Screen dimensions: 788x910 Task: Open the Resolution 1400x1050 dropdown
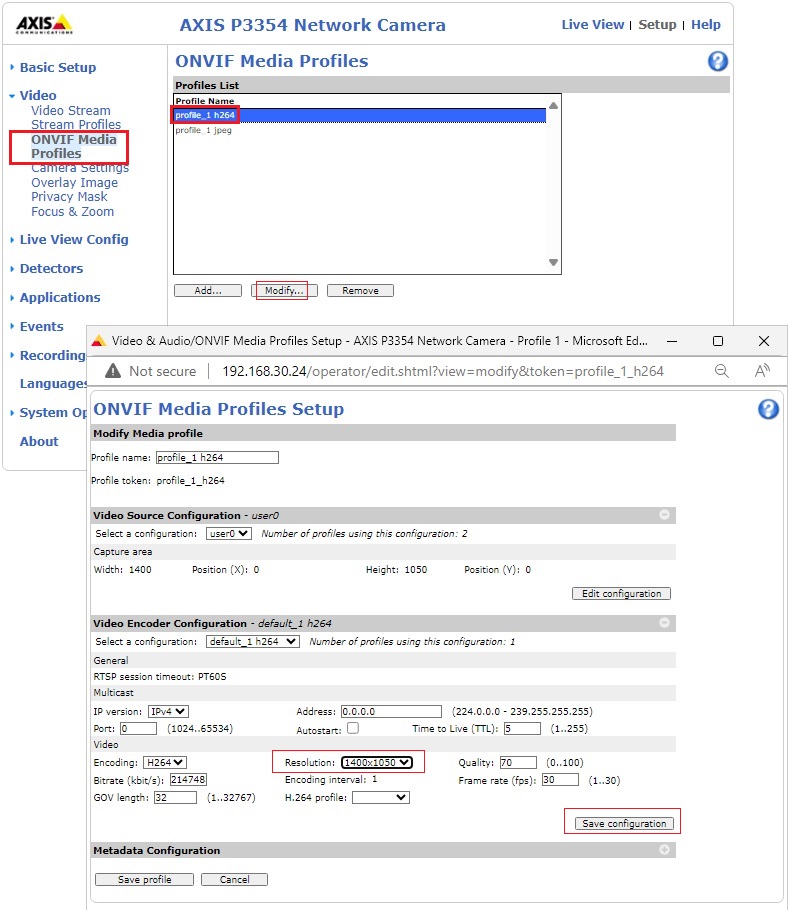[376, 763]
